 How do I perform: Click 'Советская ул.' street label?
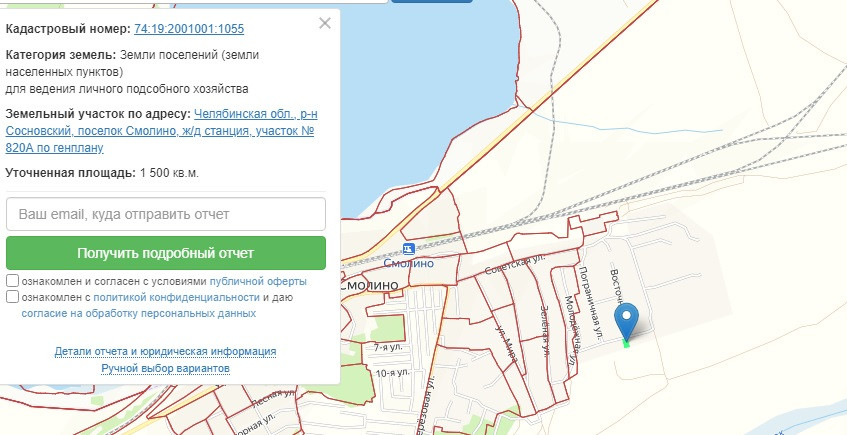(x=515, y=264)
